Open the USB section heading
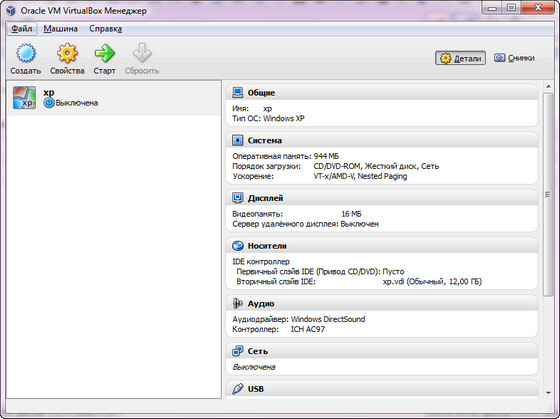560x419 pixels. click(256, 389)
